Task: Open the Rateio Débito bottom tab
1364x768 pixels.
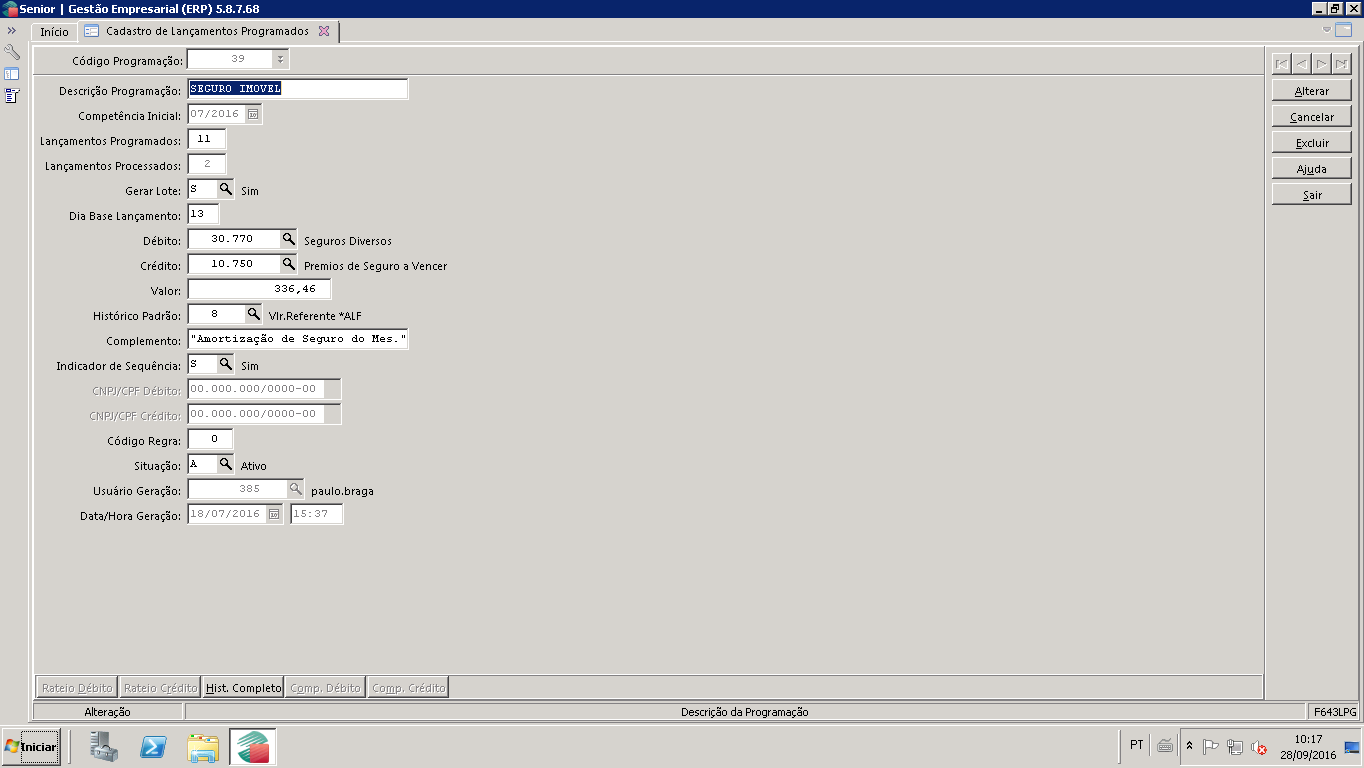Action: tap(77, 687)
